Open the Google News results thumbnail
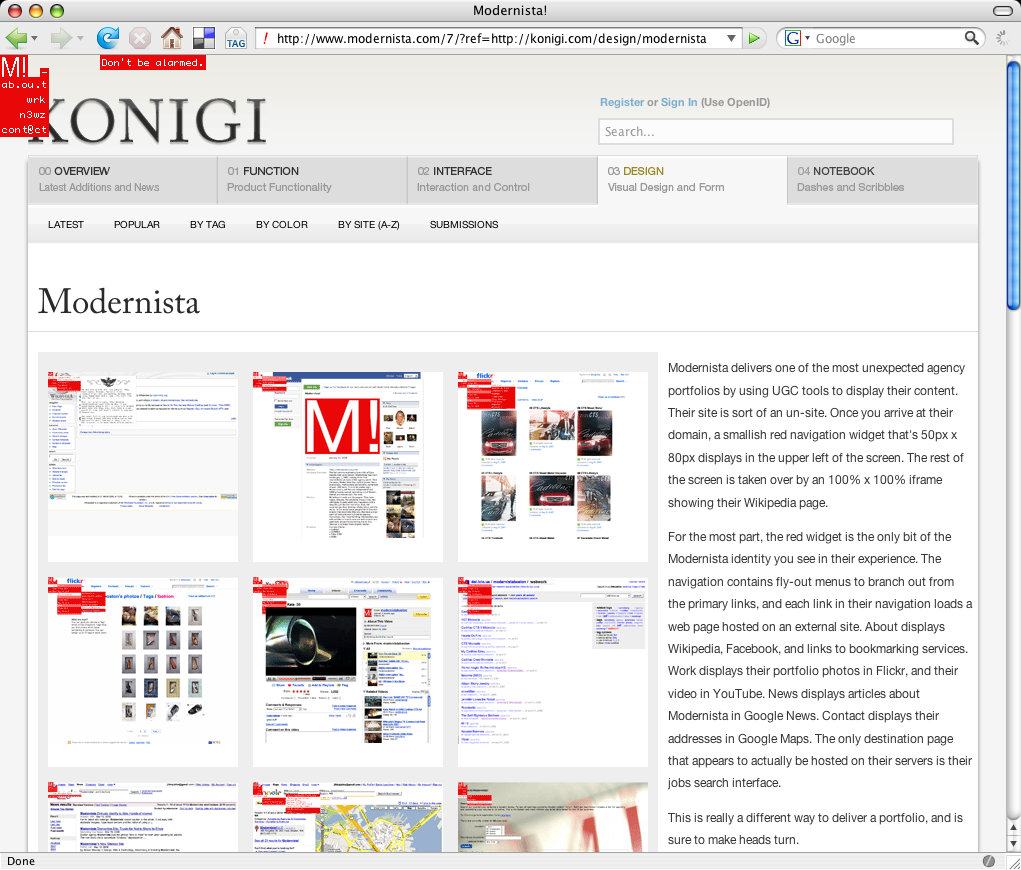The image size is (1021, 870). point(143,817)
